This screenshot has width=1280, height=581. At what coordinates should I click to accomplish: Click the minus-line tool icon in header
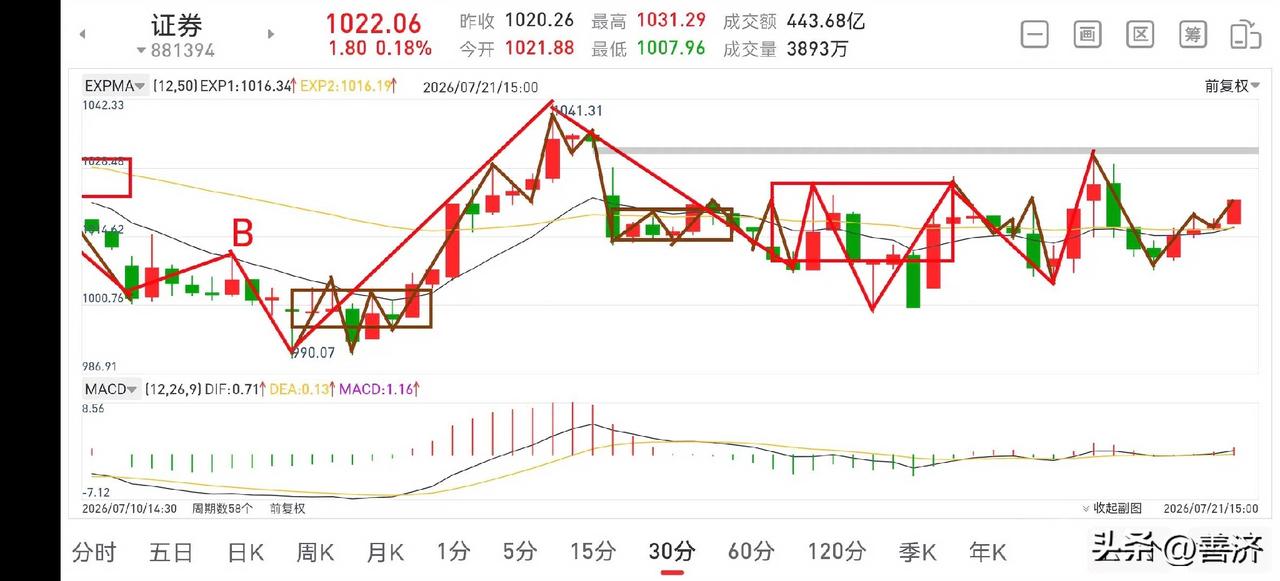click(x=1035, y=34)
